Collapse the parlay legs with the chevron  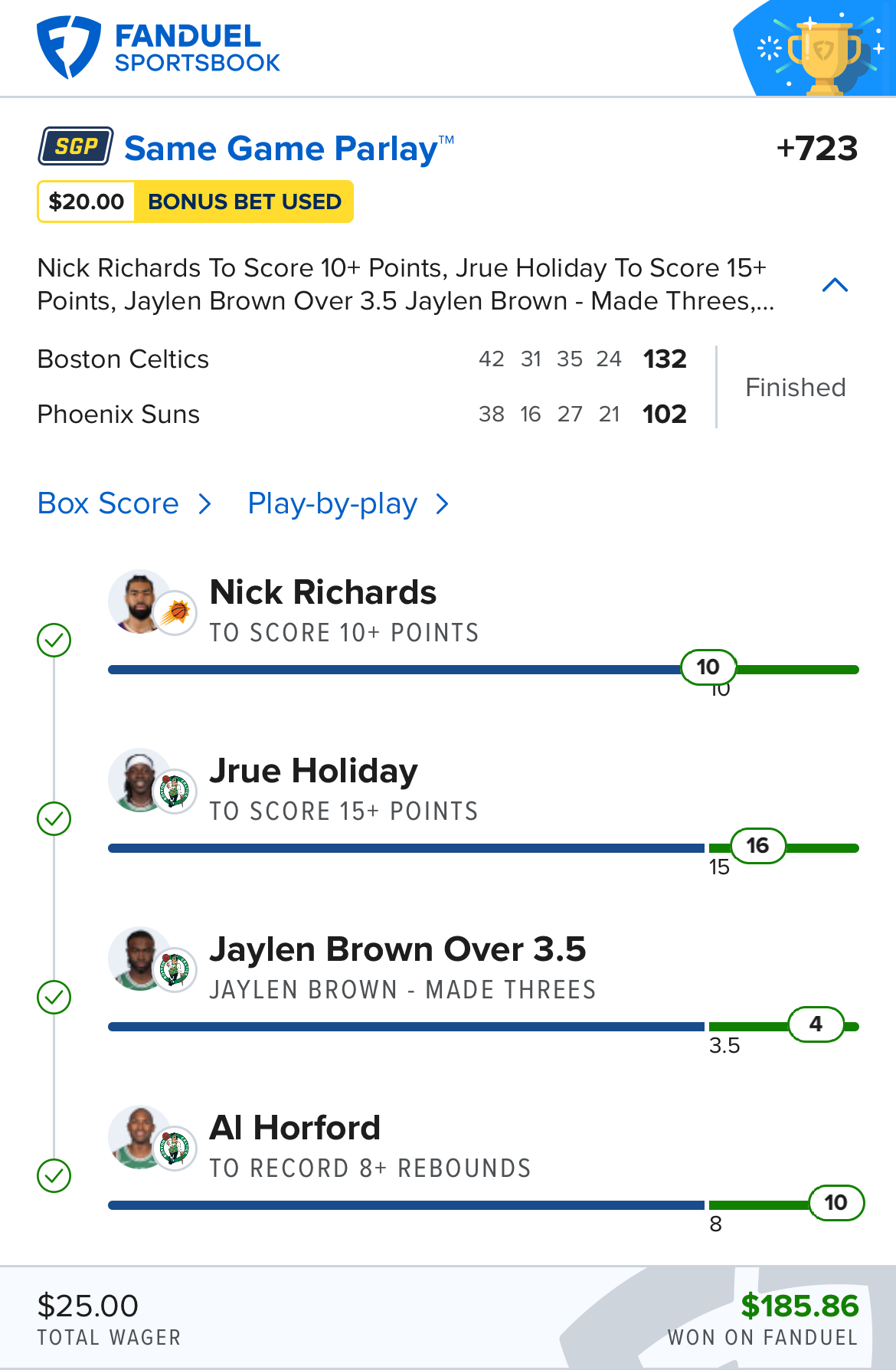[835, 285]
